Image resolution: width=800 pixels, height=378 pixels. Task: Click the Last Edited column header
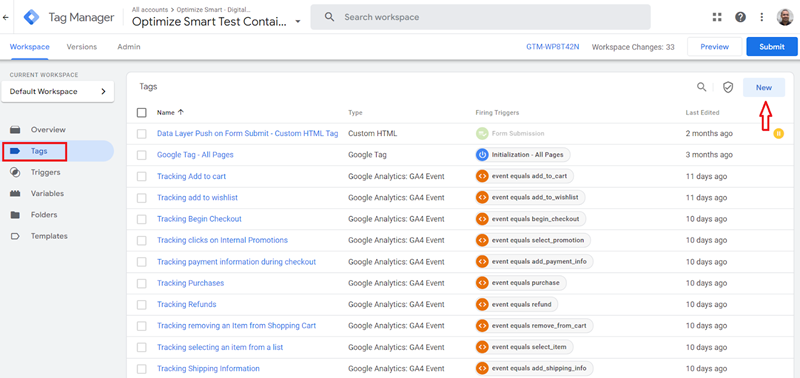(703, 113)
